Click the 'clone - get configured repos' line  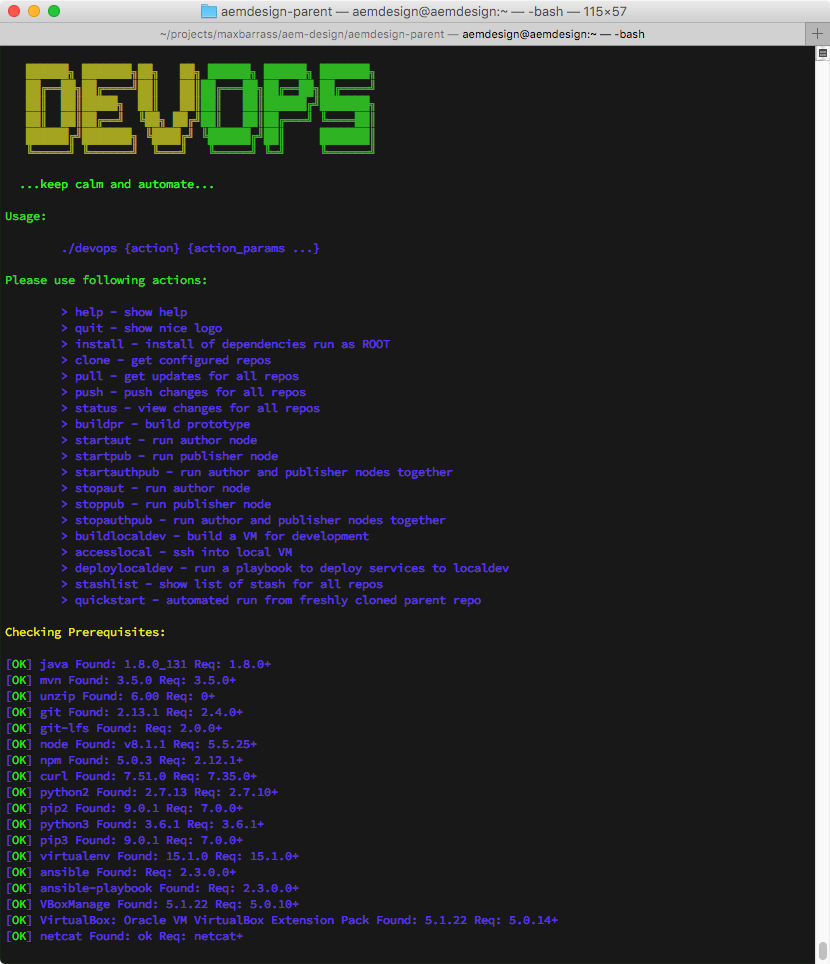coord(166,360)
